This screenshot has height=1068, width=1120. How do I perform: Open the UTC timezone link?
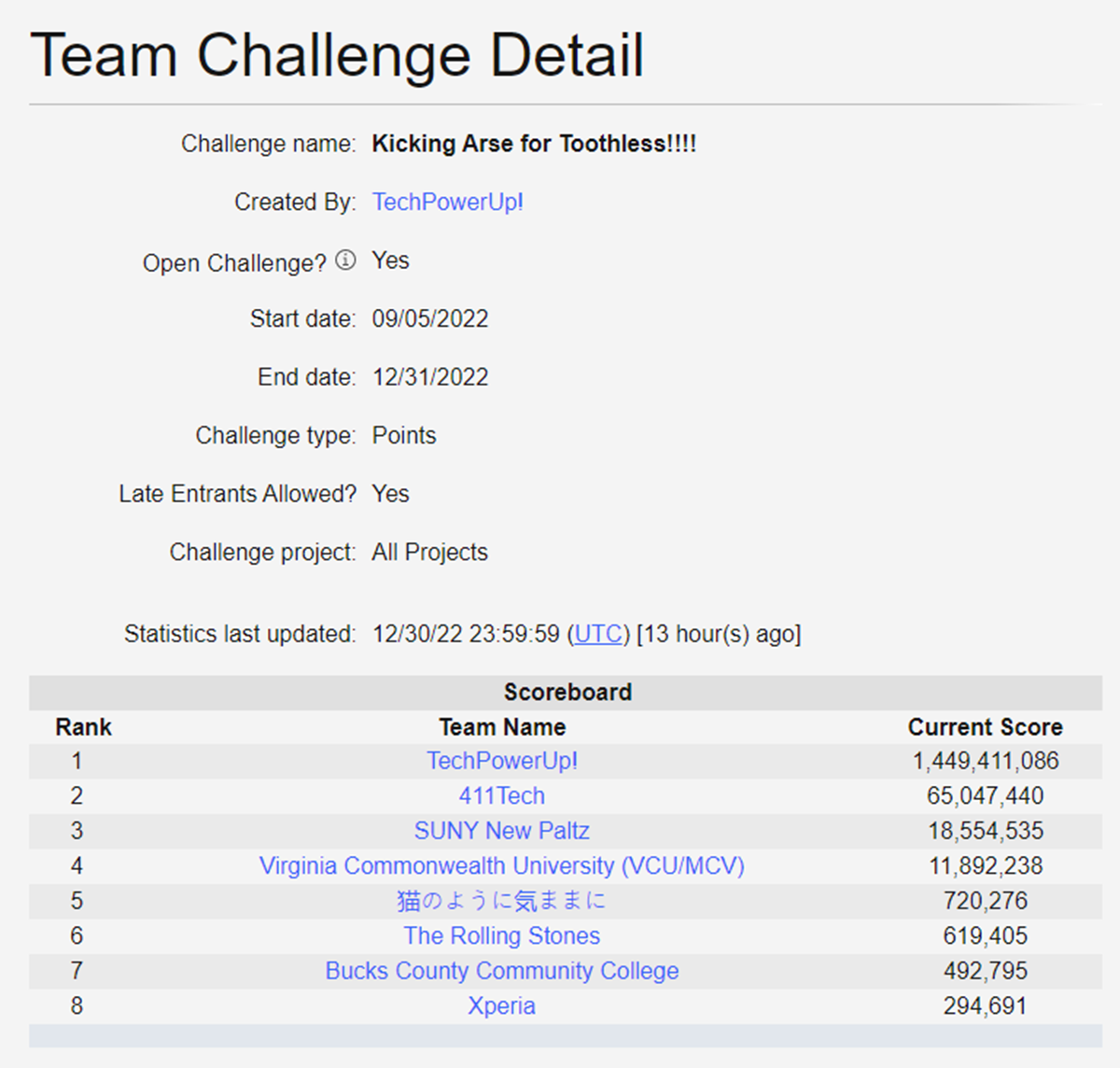tap(598, 634)
